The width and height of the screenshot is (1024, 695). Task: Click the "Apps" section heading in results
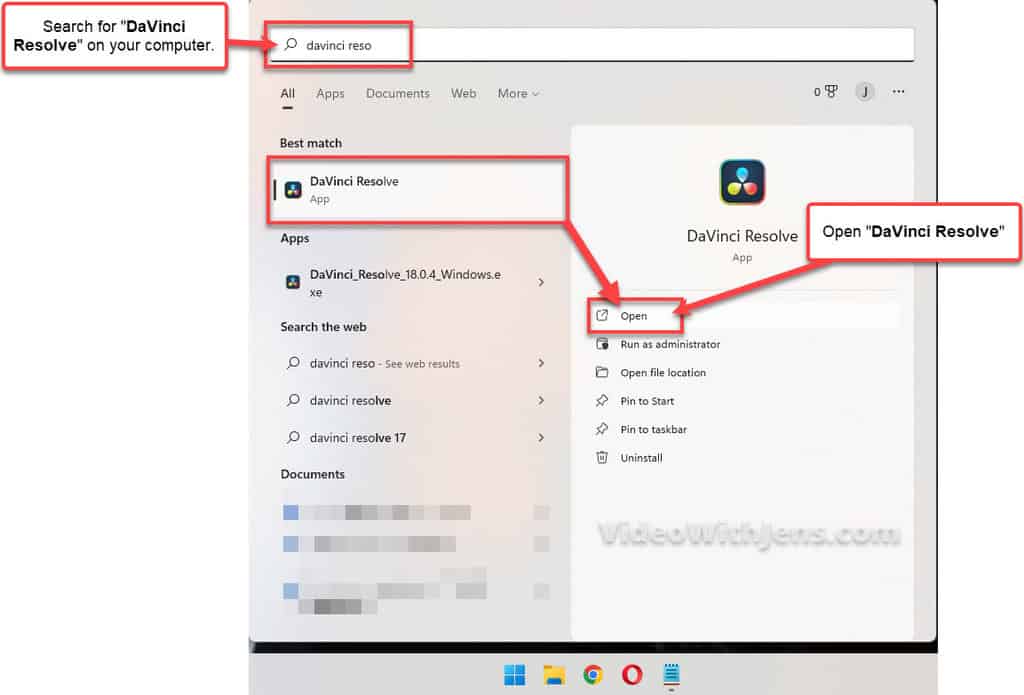coord(295,238)
